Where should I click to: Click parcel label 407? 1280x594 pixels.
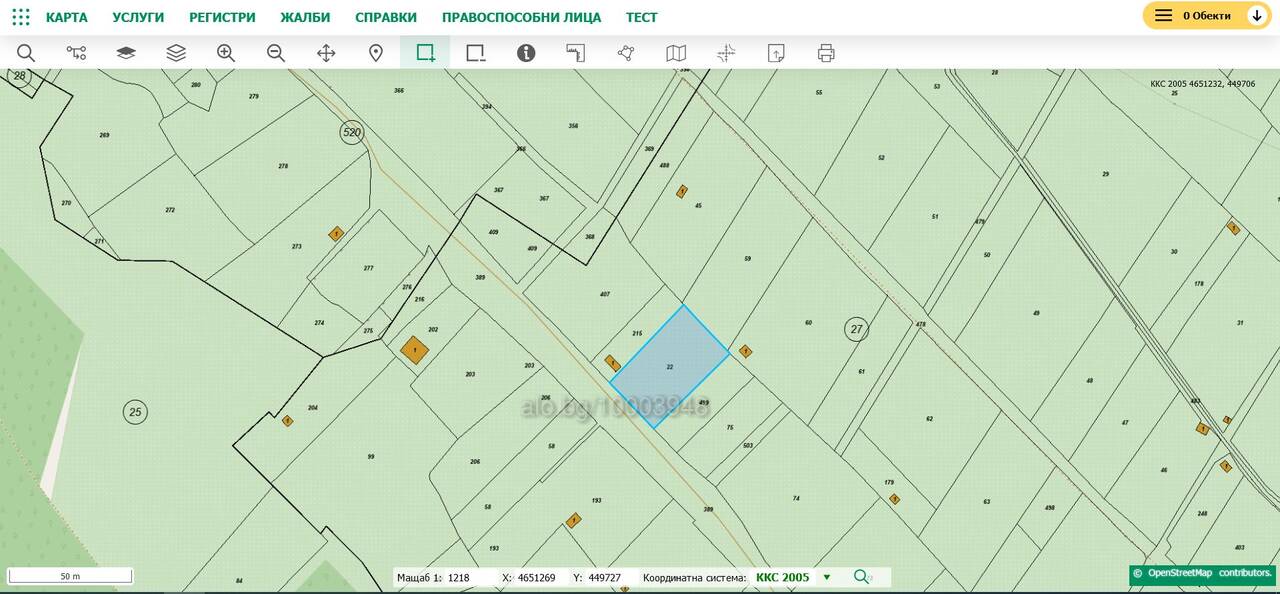605,294
